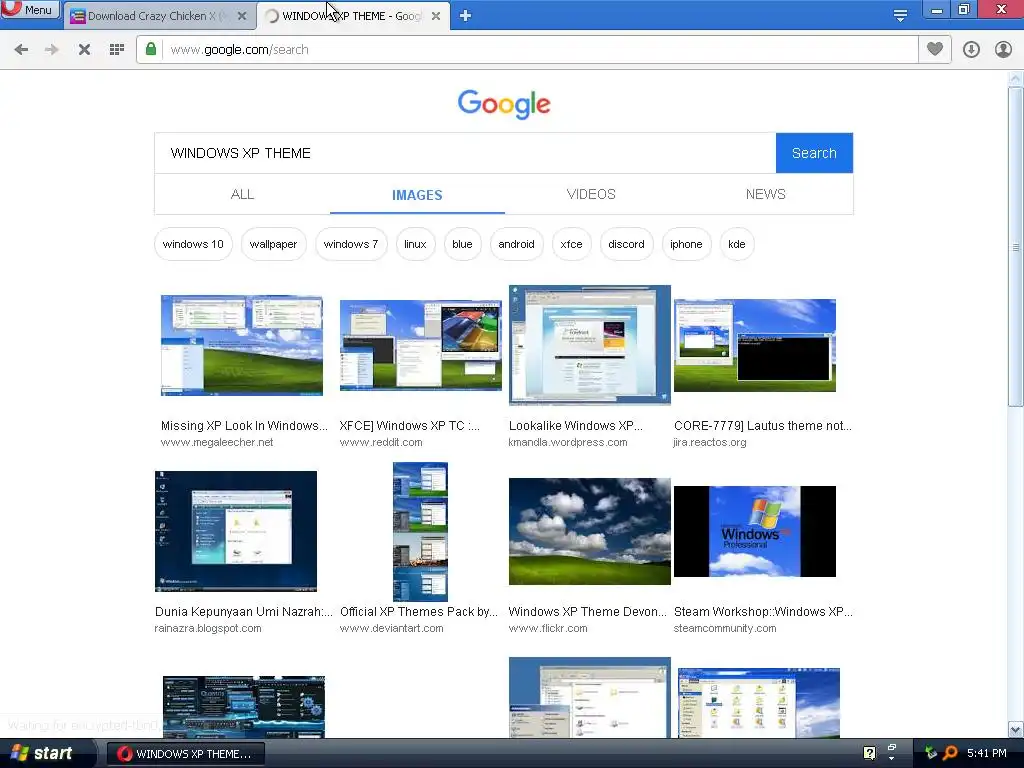This screenshot has height=768, width=1024.
Task: Filter by the kde chip
Action: point(737,244)
